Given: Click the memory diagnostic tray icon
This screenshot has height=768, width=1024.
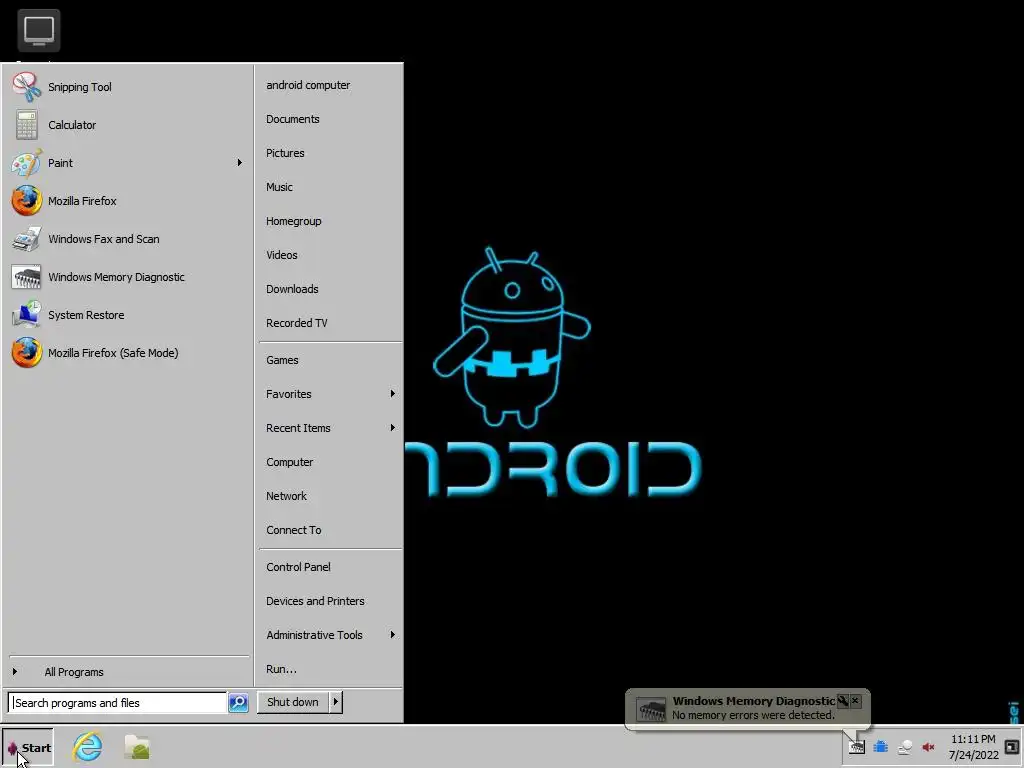Looking at the screenshot, I should [x=856, y=747].
